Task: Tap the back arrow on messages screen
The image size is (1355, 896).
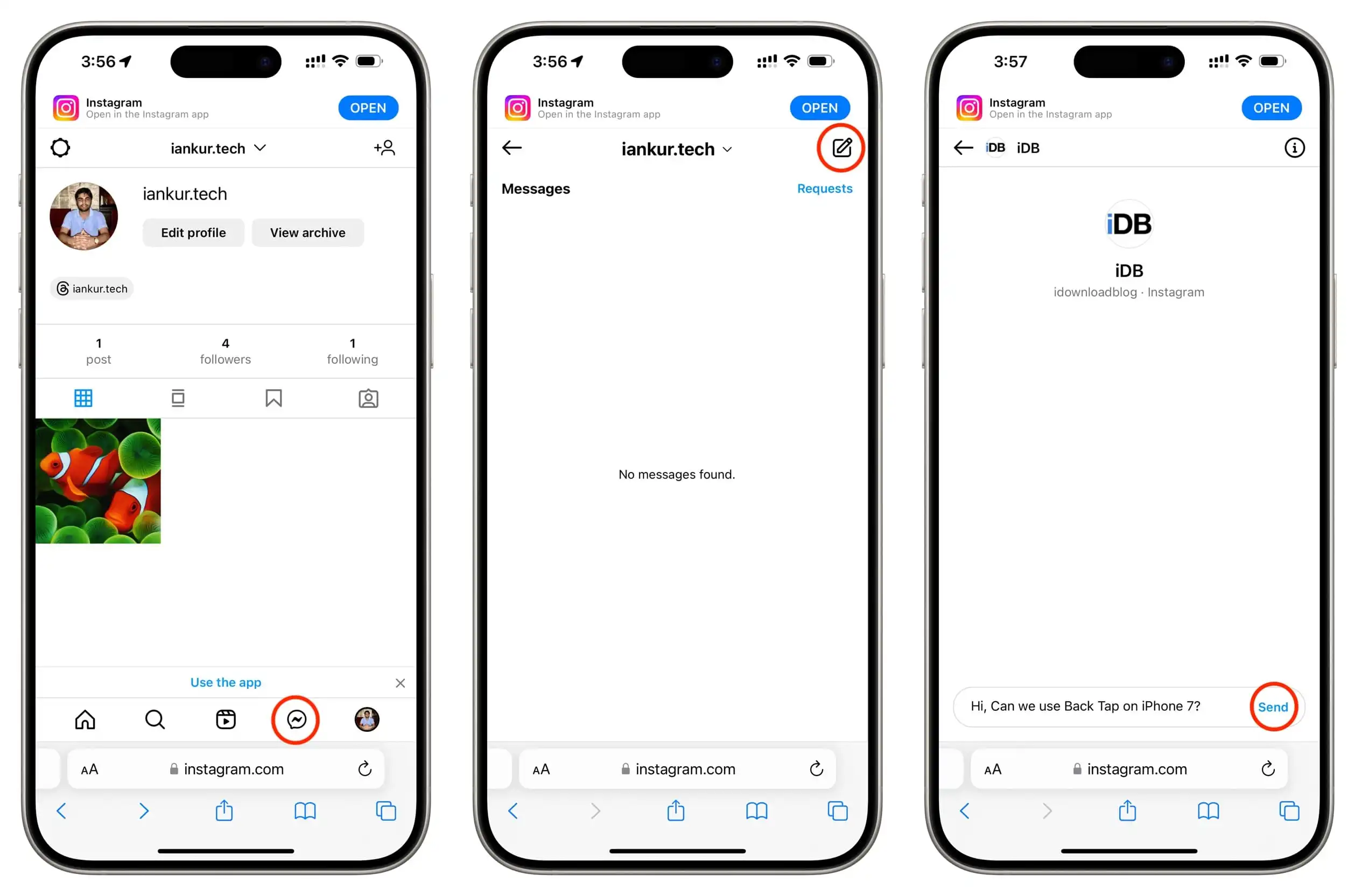Action: (x=512, y=148)
